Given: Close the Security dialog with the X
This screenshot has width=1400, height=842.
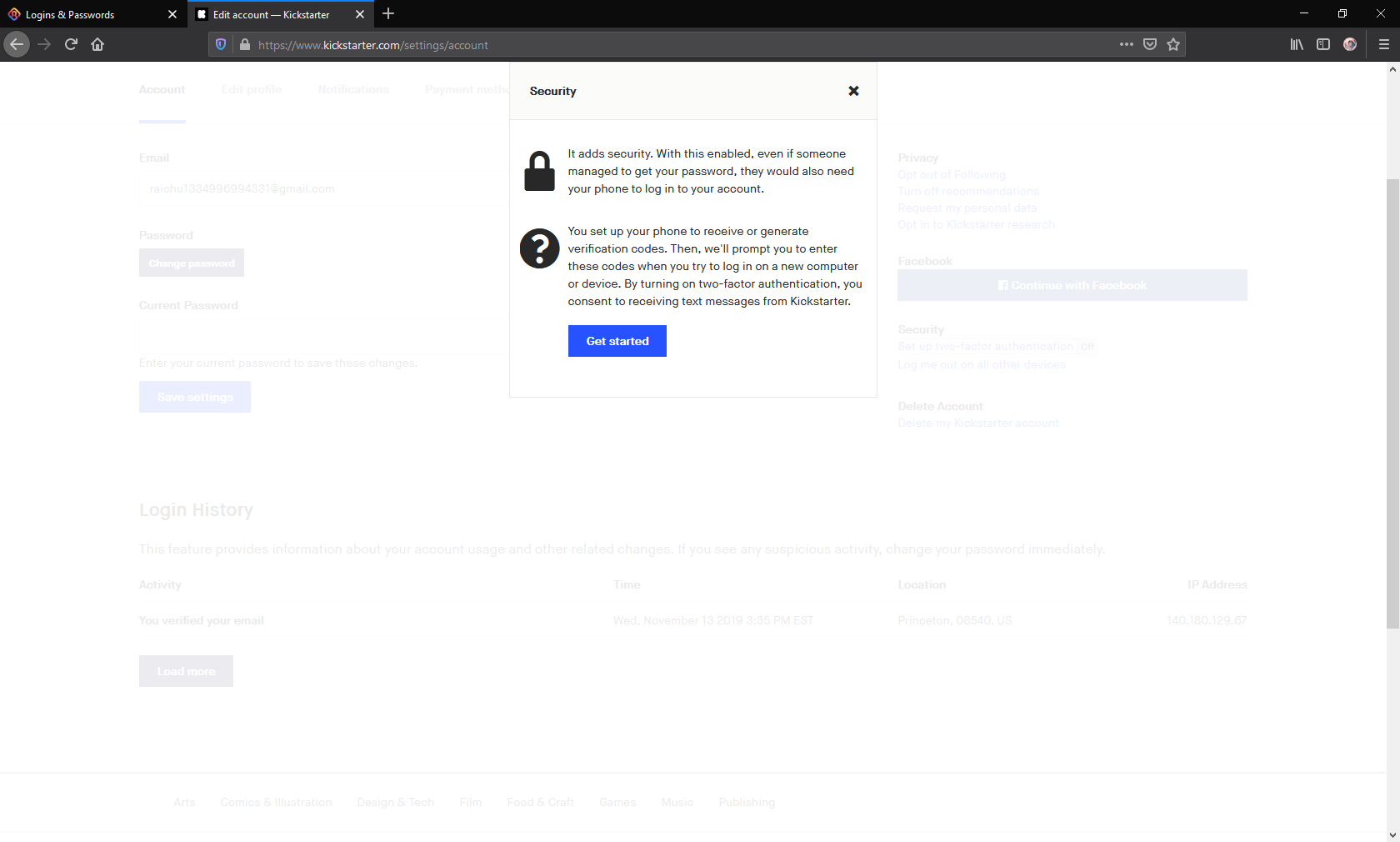Looking at the screenshot, I should pos(853,91).
